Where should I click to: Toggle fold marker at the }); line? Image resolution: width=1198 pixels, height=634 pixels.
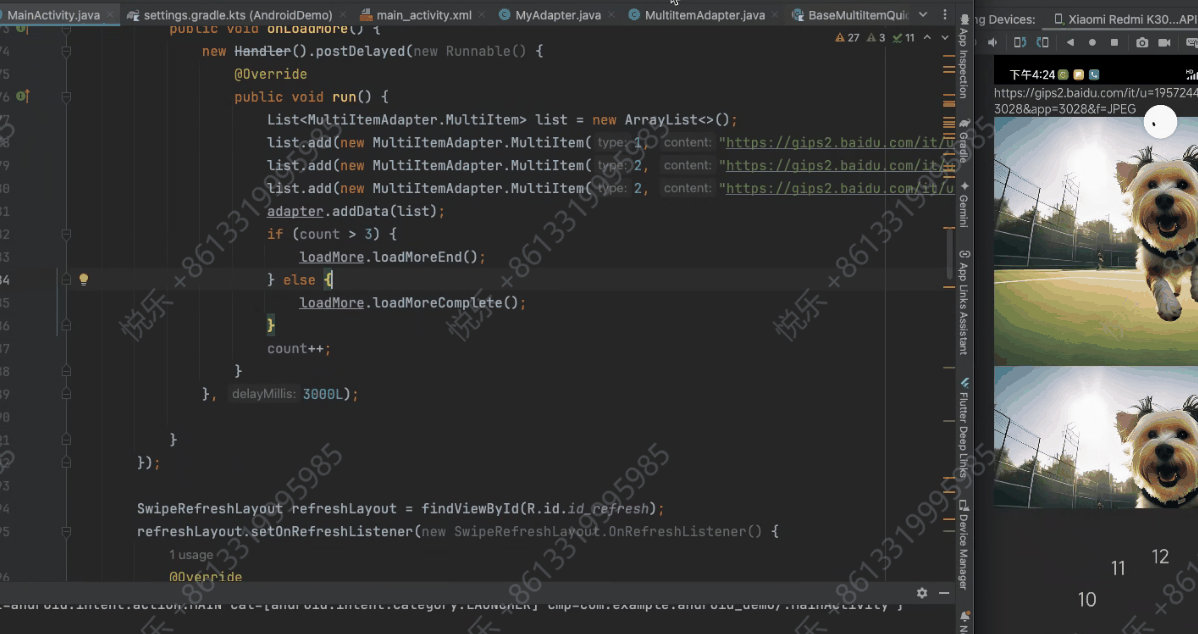pos(66,463)
